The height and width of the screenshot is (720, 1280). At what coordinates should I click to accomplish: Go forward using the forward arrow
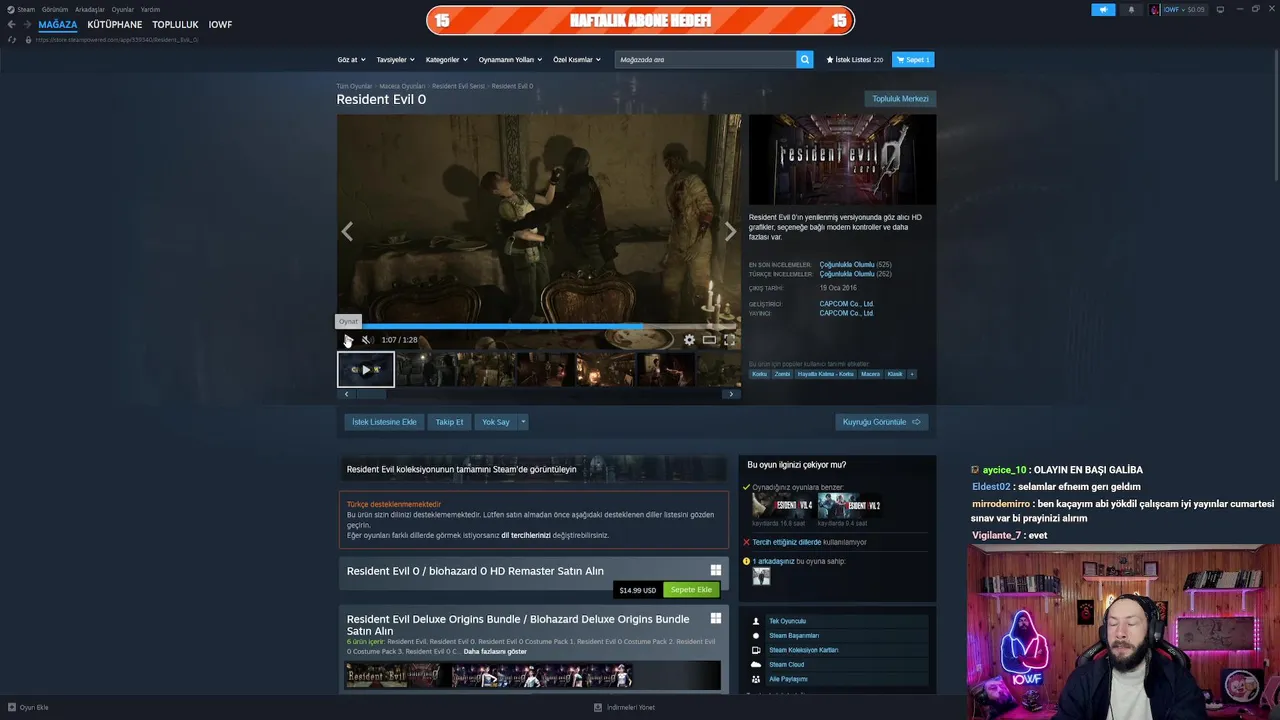click(26, 24)
